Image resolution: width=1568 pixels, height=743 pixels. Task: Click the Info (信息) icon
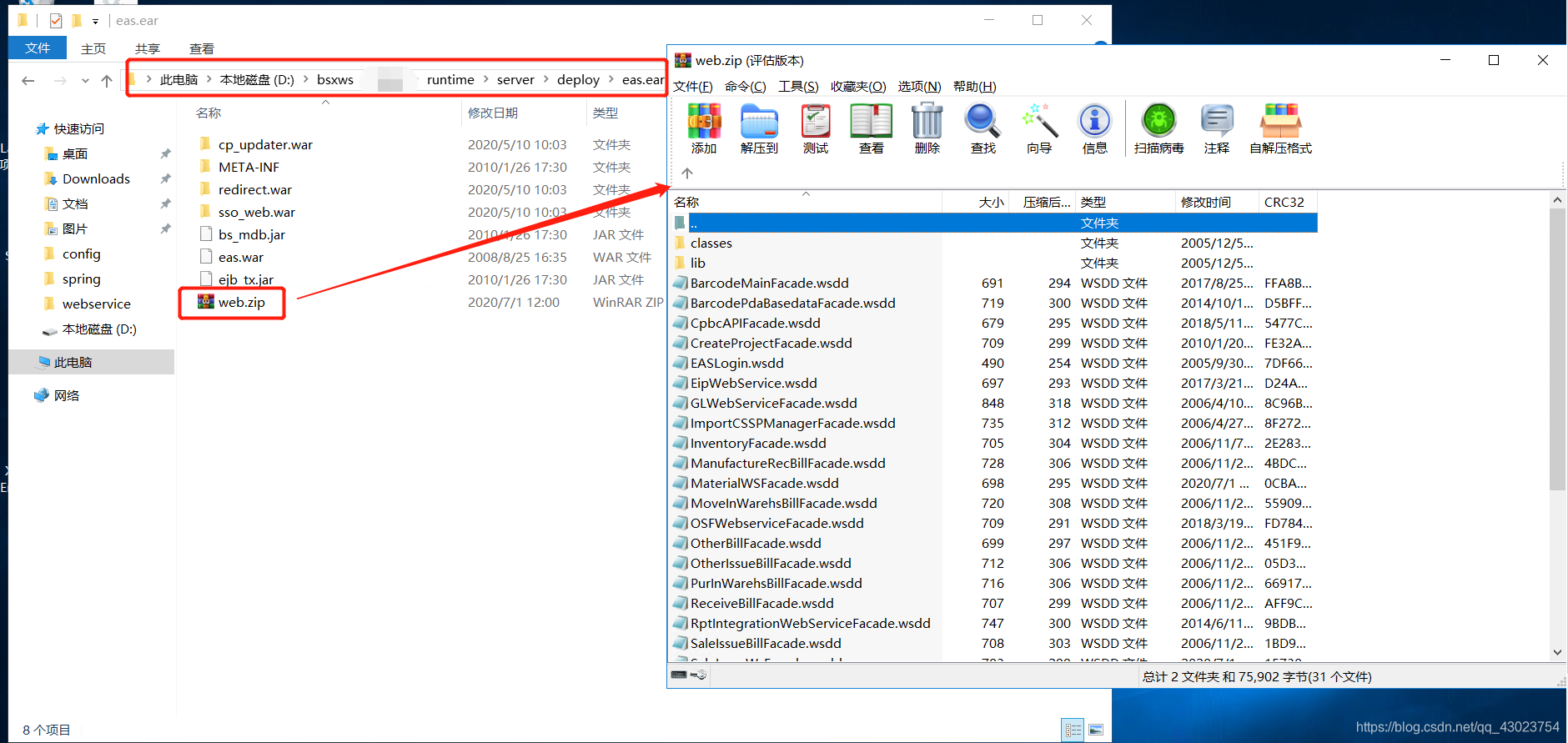pyautogui.click(x=1095, y=128)
